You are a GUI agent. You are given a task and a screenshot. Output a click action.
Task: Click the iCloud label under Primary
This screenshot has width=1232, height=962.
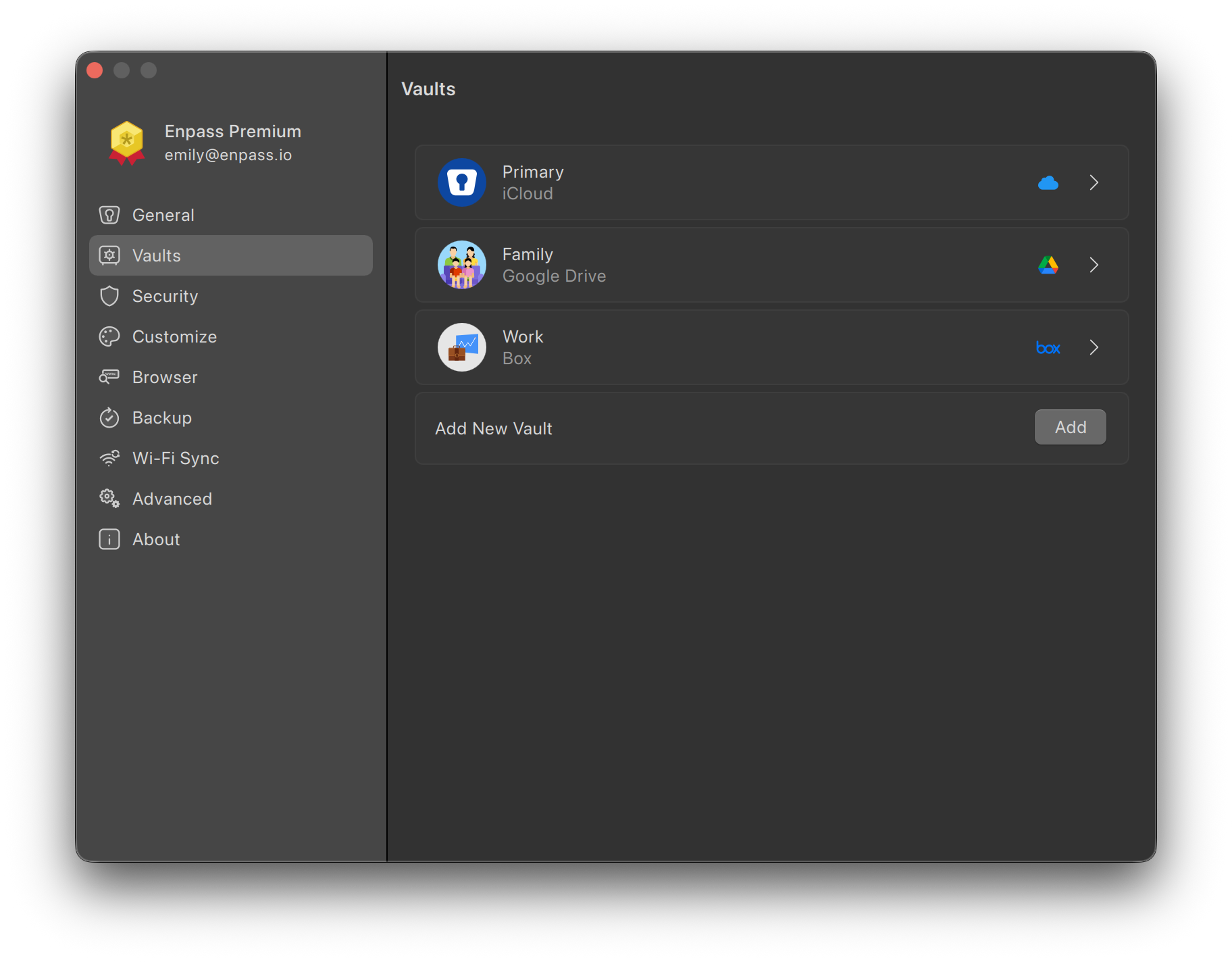click(528, 194)
